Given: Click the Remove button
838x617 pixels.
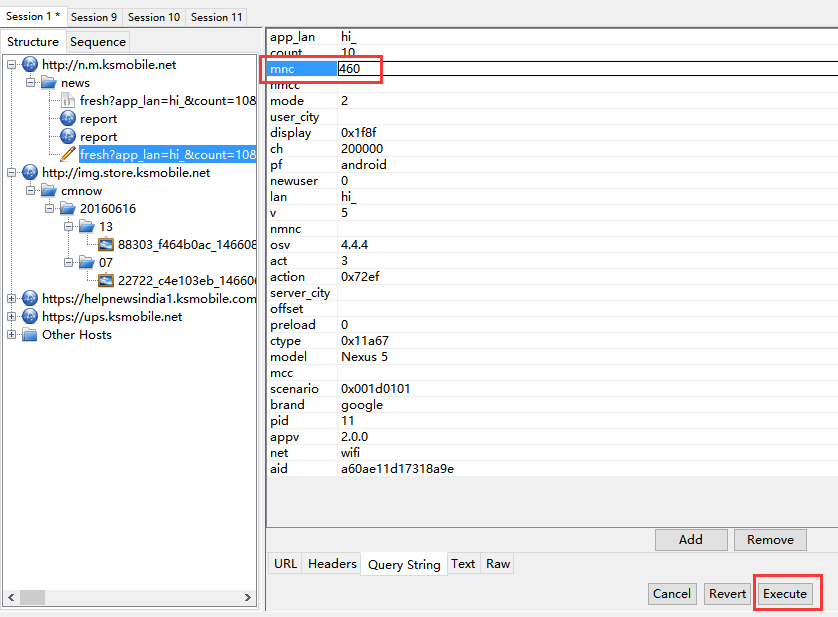Looking at the screenshot, I should [770, 540].
